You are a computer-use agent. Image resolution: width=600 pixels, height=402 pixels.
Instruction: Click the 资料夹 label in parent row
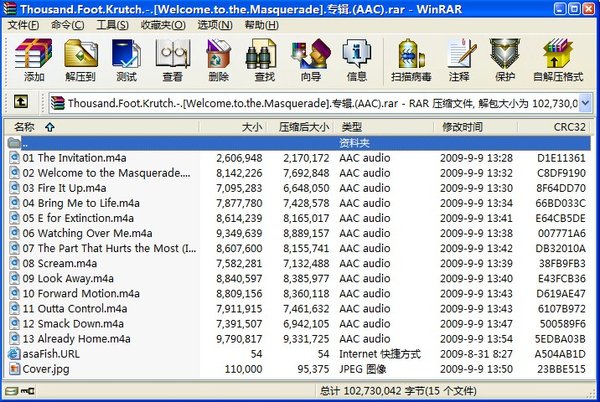pos(354,143)
